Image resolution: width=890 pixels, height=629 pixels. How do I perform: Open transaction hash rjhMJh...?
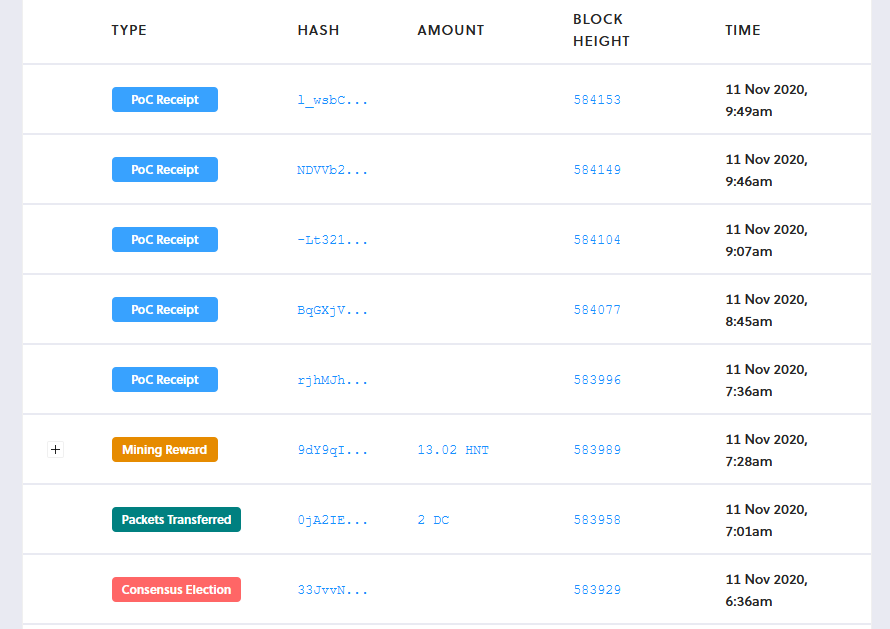coord(331,379)
